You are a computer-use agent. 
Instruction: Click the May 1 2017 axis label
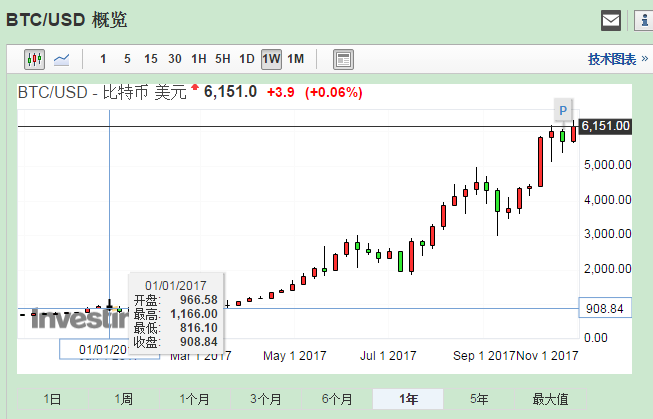pyautogui.click(x=294, y=356)
